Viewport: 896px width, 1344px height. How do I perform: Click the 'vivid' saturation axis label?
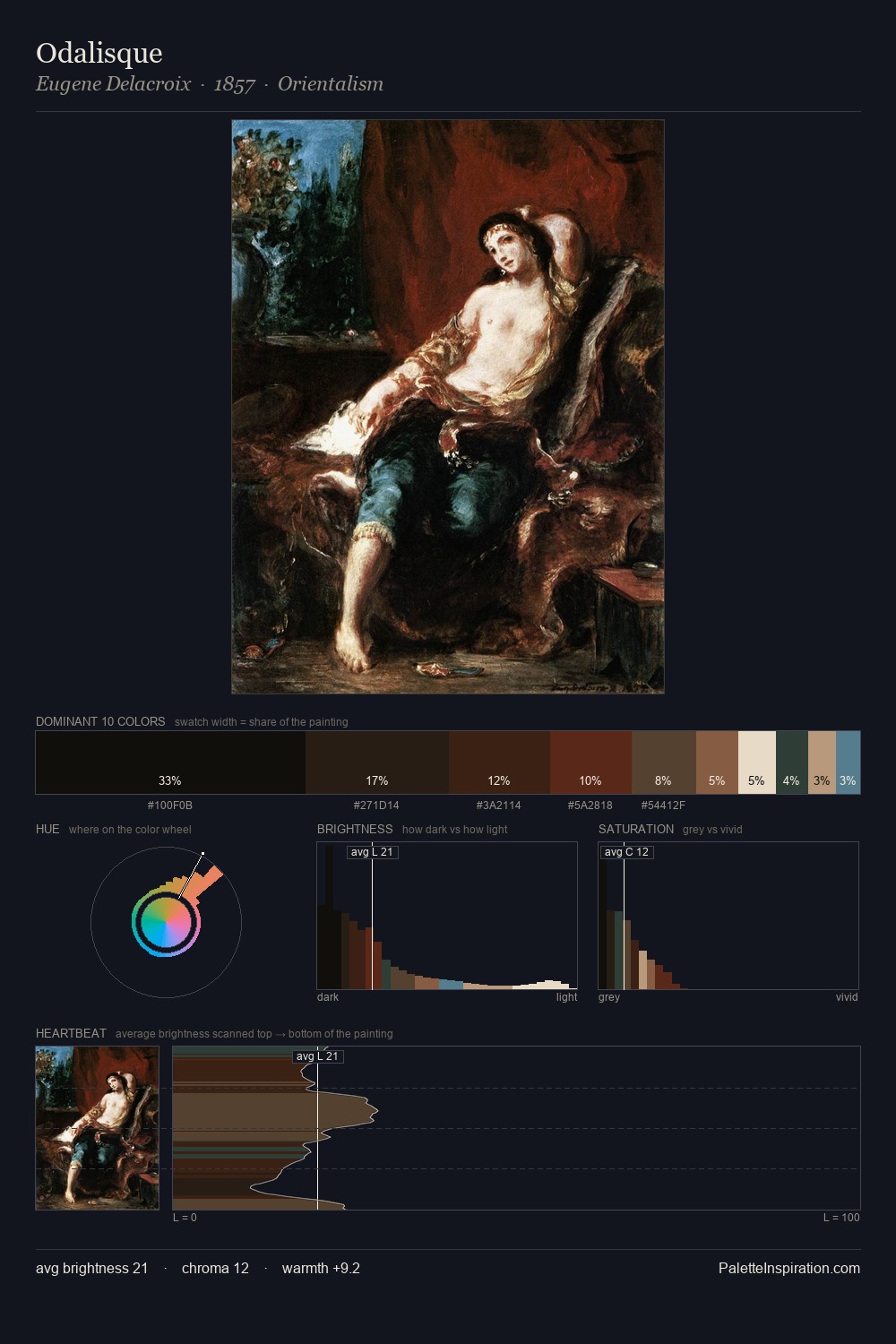click(847, 997)
